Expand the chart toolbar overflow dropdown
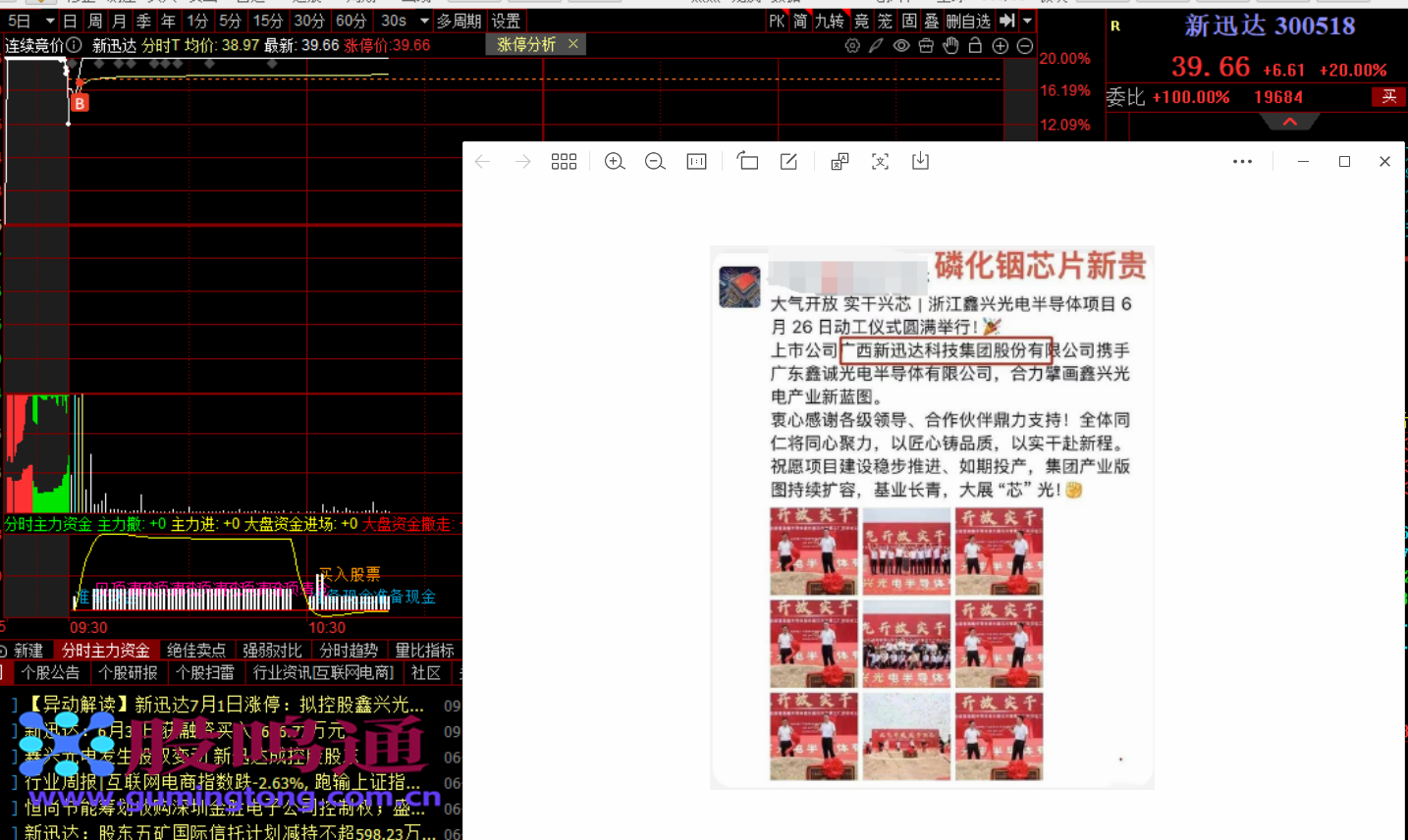The width and height of the screenshot is (1408, 840). [1028, 21]
